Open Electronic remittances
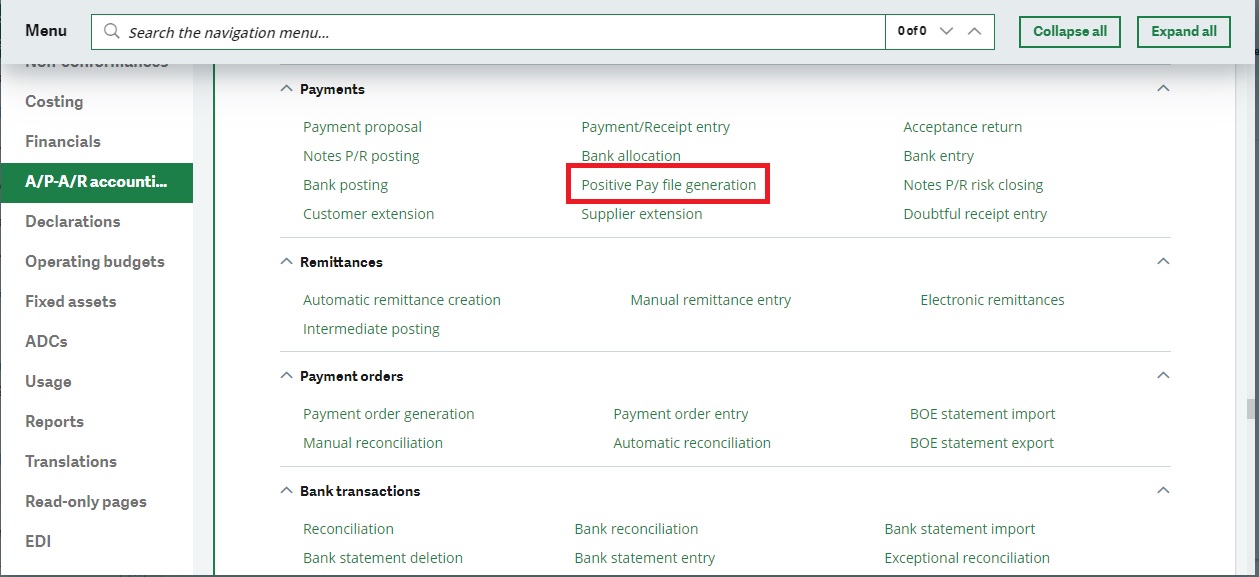The width and height of the screenshot is (1259, 577). [x=992, y=298]
